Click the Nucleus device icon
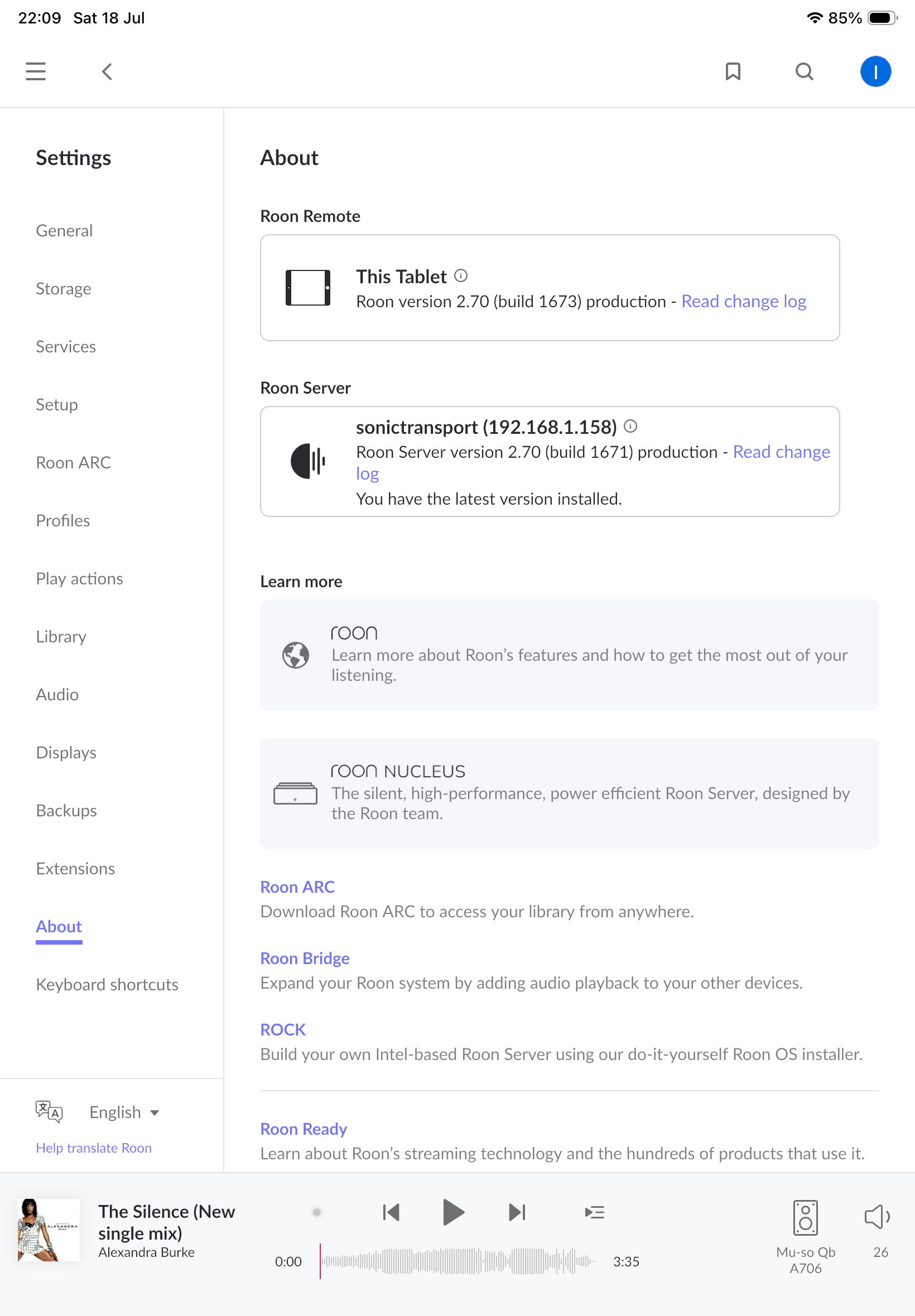915x1316 pixels. pos(295,794)
